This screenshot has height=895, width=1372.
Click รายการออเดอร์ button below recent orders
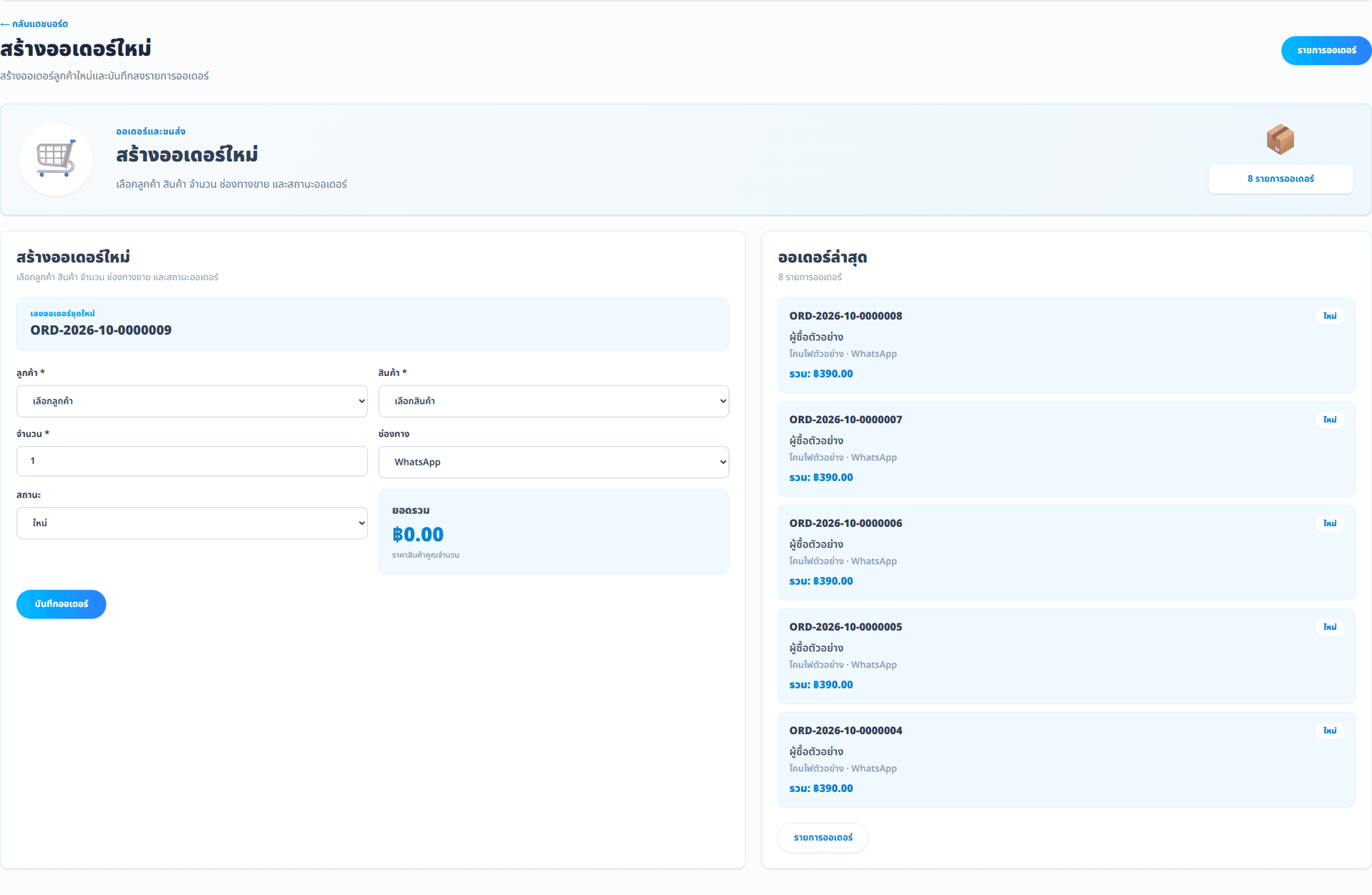[823, 838]
